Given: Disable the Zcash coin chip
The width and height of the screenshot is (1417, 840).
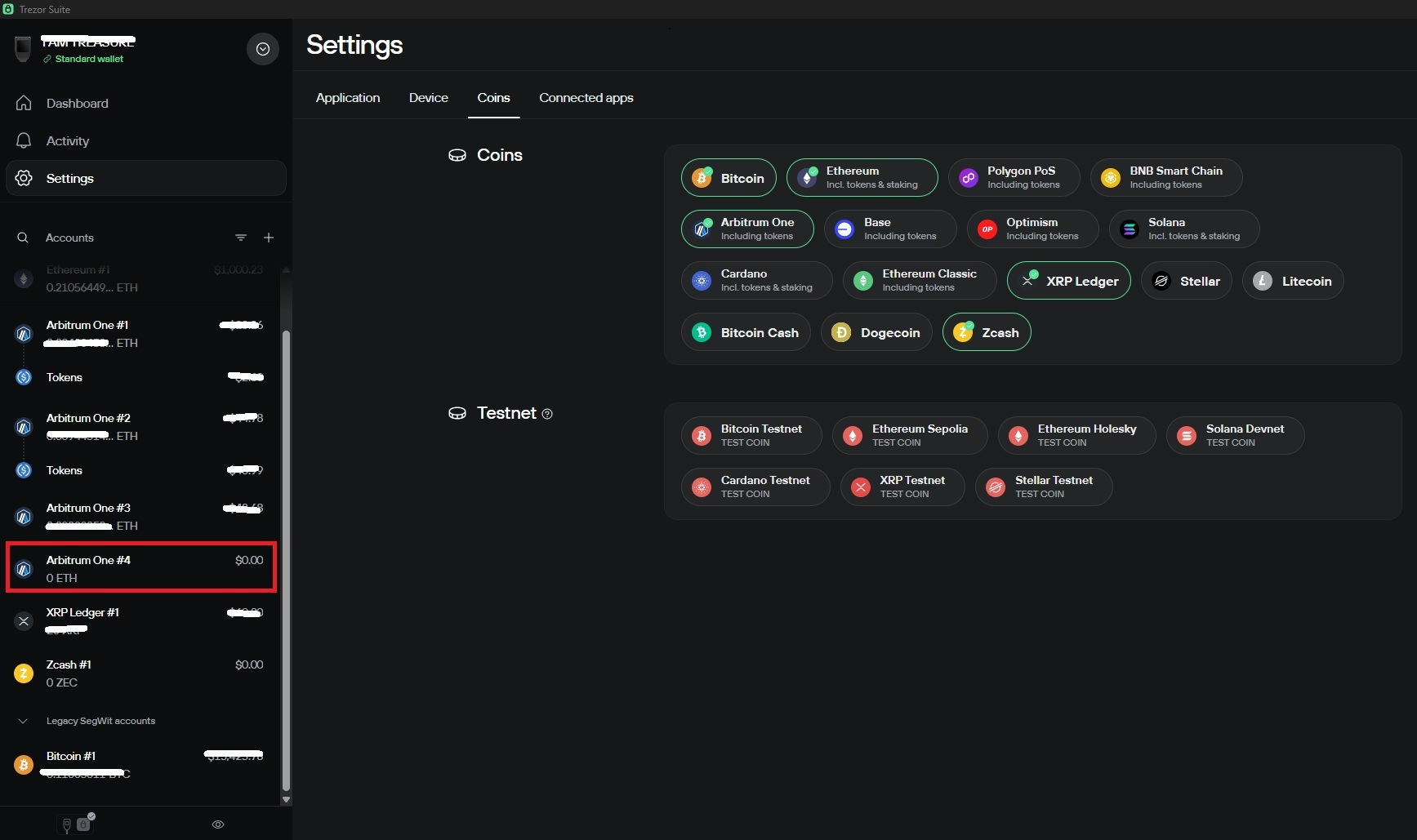Looking at the screenshot, I should pos(987,332).
